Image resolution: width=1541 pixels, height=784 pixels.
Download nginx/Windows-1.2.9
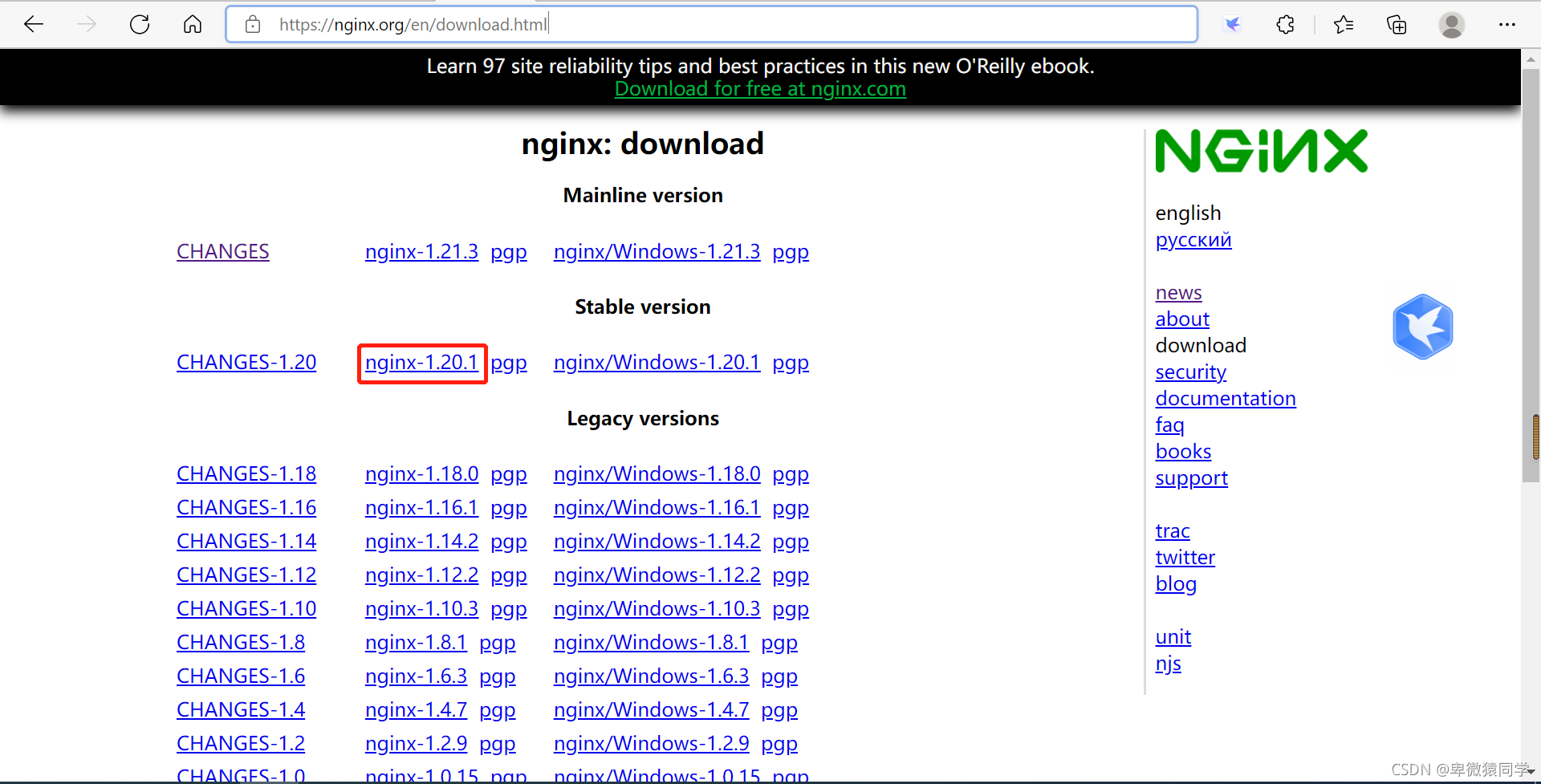[651, 744]
